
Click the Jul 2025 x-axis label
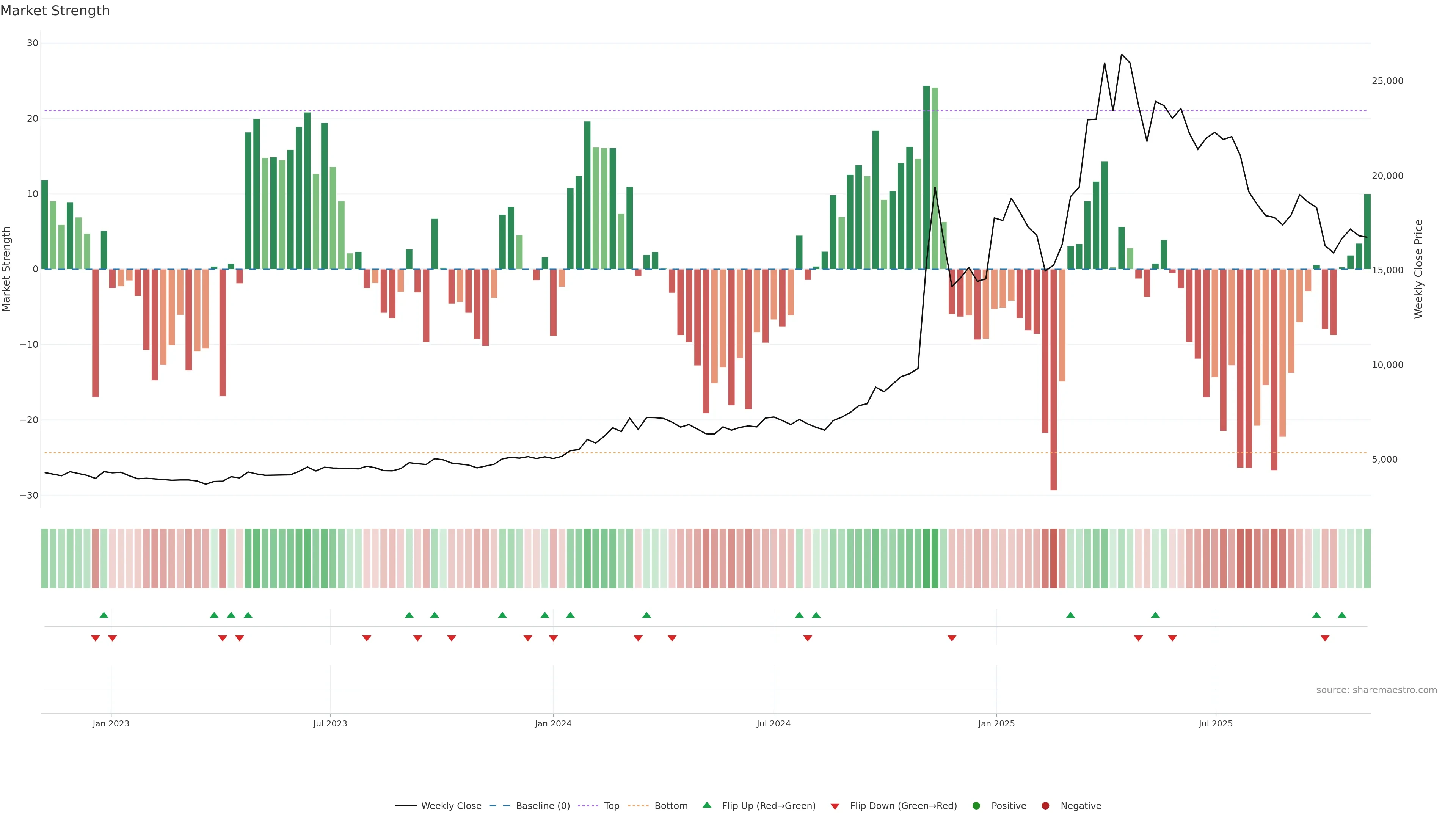coord(1215,723)
